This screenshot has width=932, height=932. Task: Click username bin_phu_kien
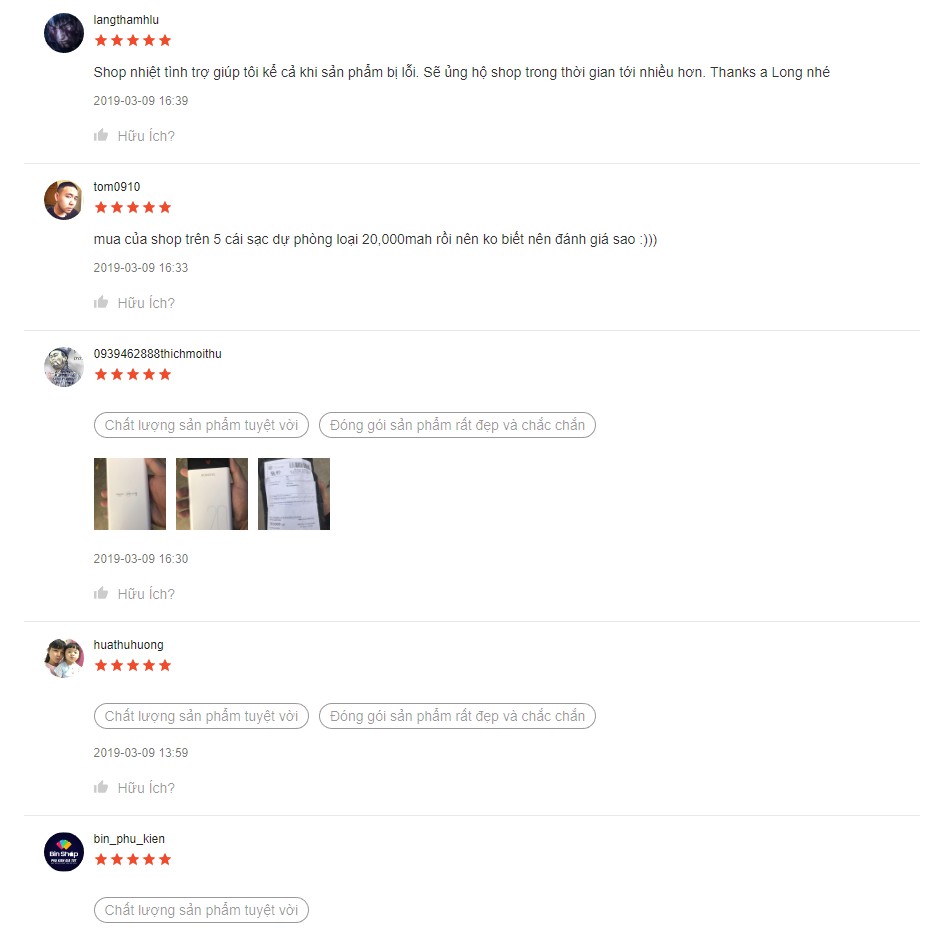click(129, 839)
